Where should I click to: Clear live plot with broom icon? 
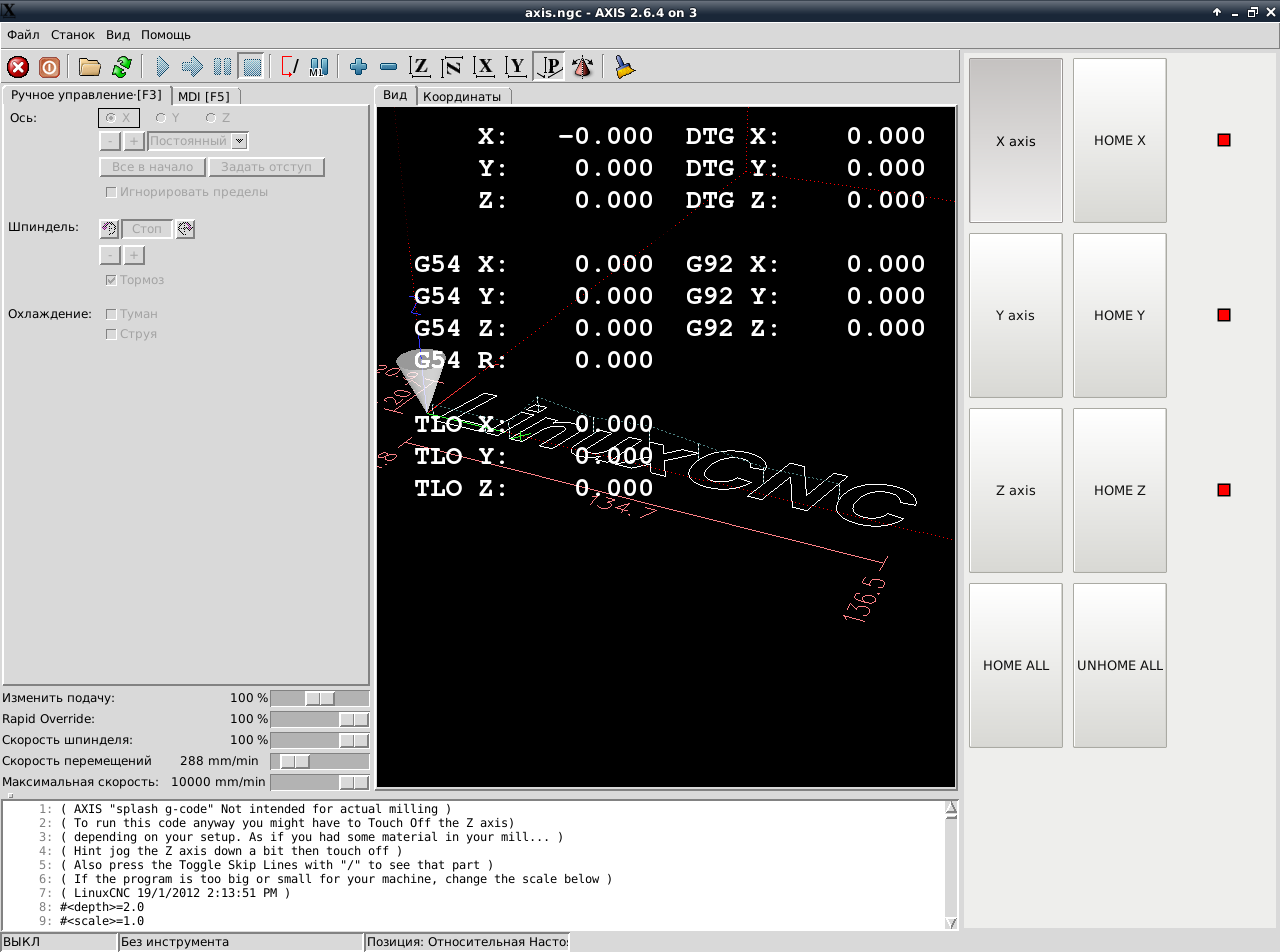tap(625, 67)
